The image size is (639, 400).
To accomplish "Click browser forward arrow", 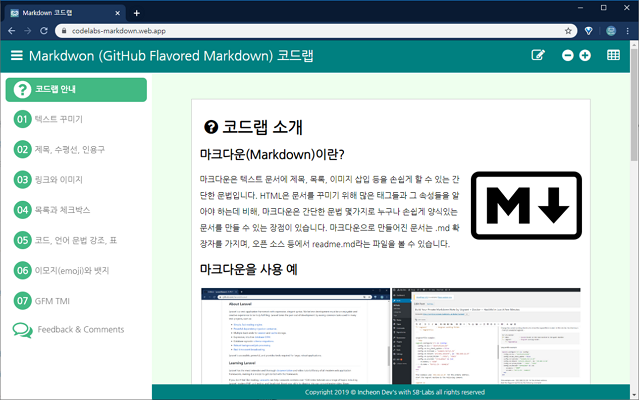I will 28,31.
